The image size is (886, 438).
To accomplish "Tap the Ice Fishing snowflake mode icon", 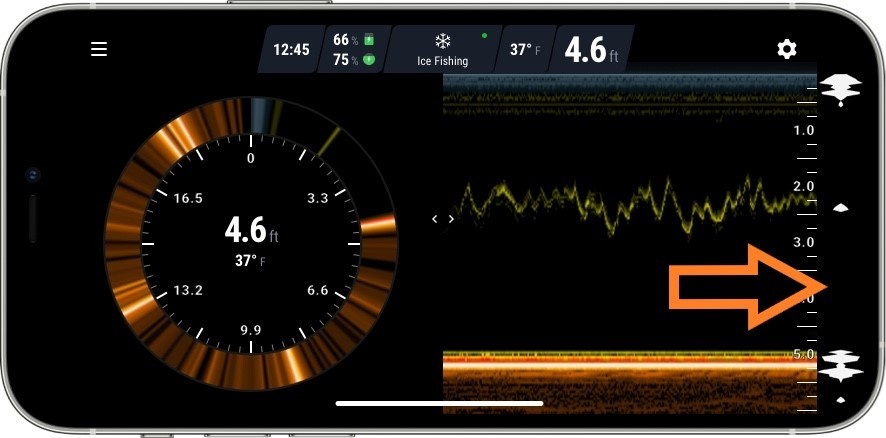I will pyautogui.click(x=442, y=41).
